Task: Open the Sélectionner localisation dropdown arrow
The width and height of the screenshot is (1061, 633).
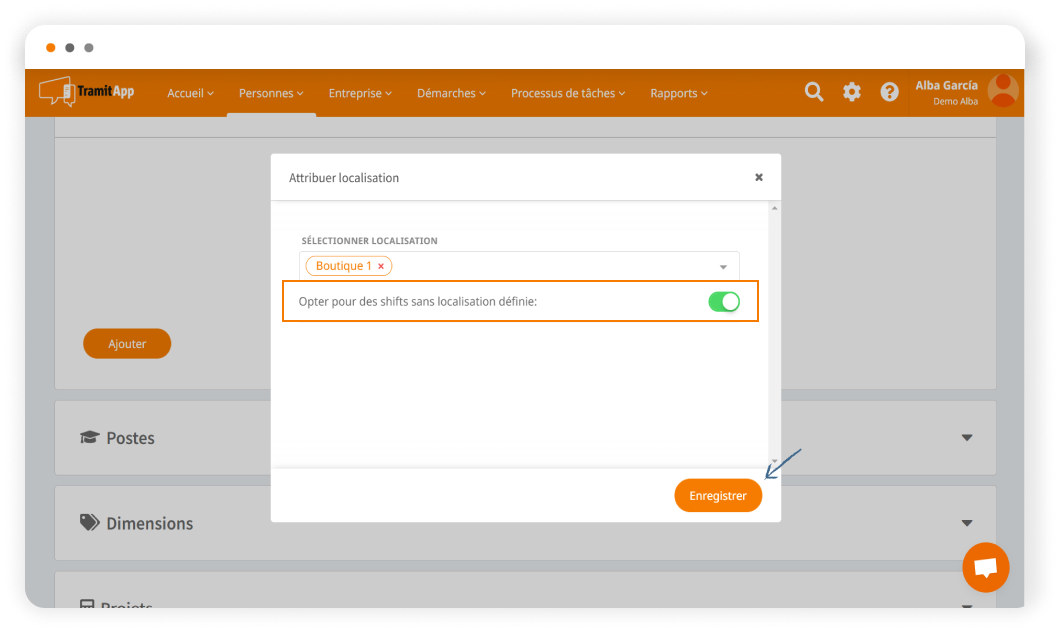Action: (x=723, y=267)
